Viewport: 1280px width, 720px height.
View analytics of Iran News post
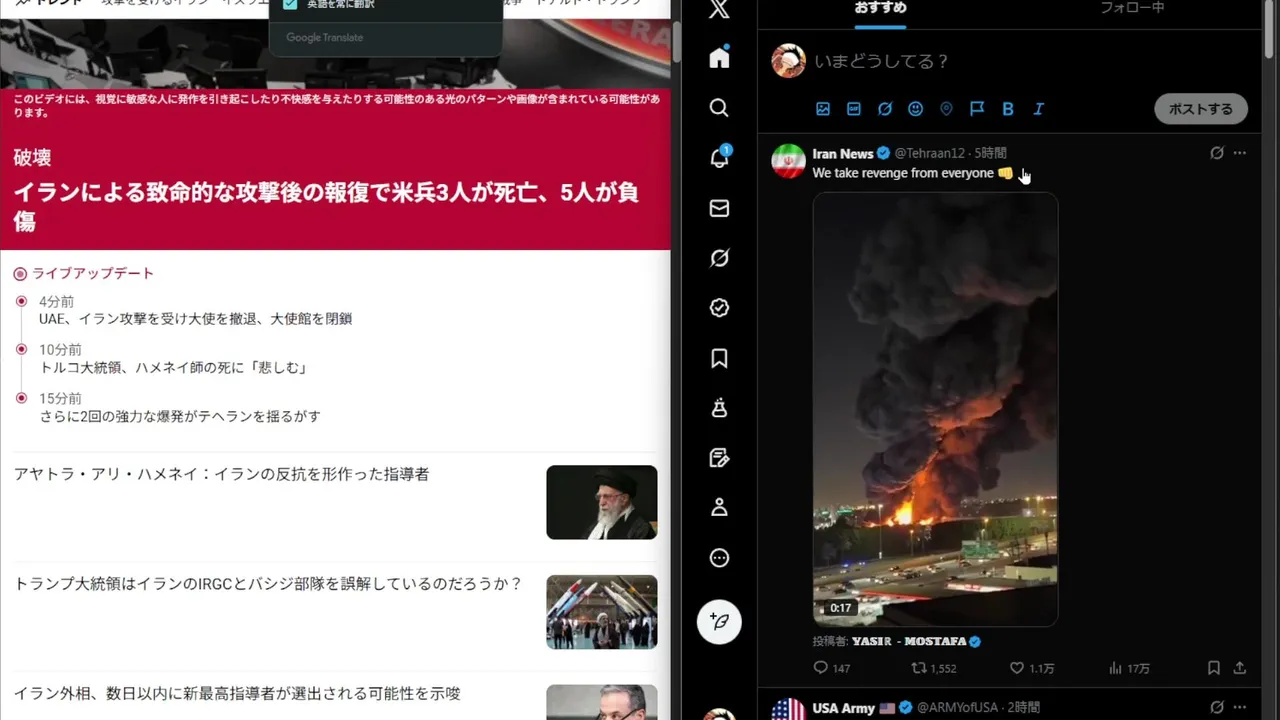[x=1130, y=668]
